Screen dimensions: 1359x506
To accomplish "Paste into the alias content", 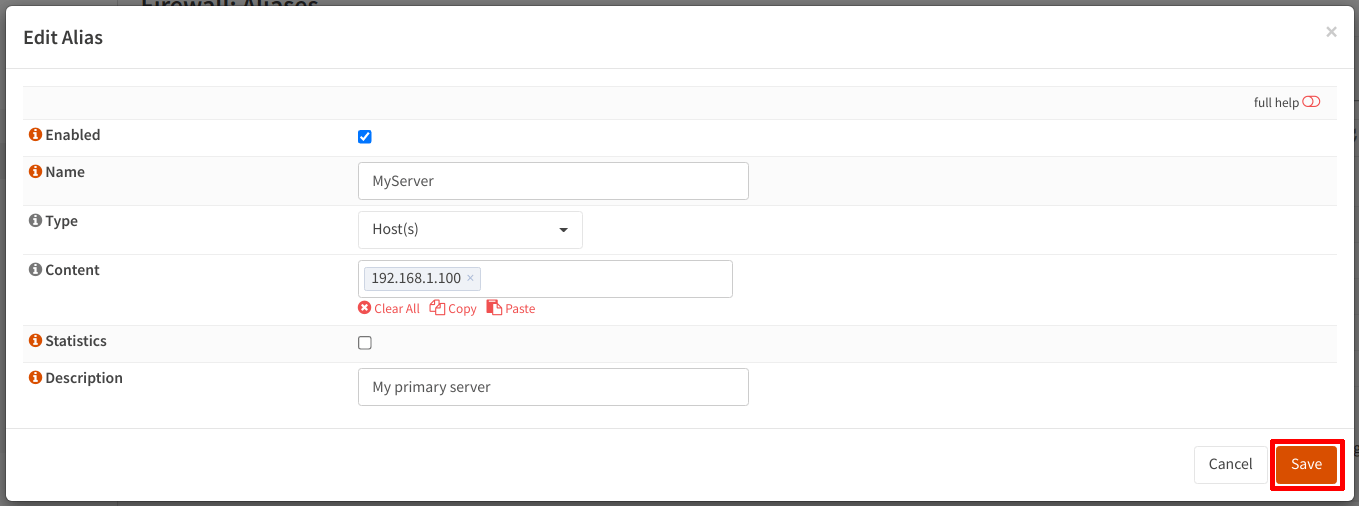I will click(511, 309).
